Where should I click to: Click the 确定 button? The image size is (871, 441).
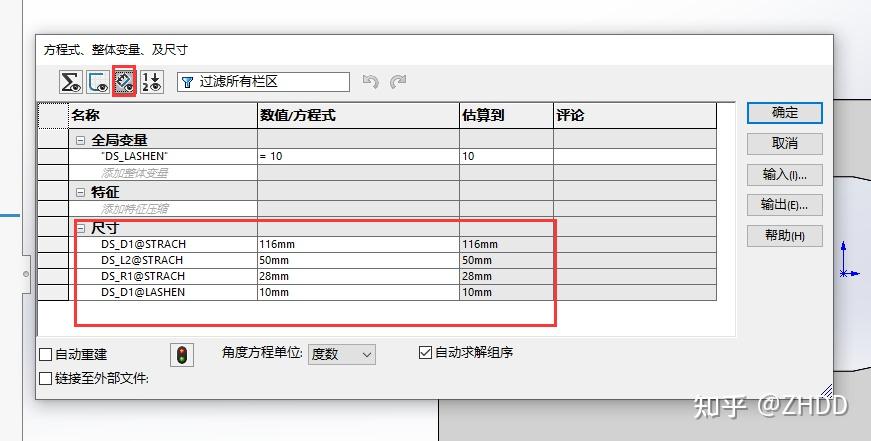[x=784, y=113]
